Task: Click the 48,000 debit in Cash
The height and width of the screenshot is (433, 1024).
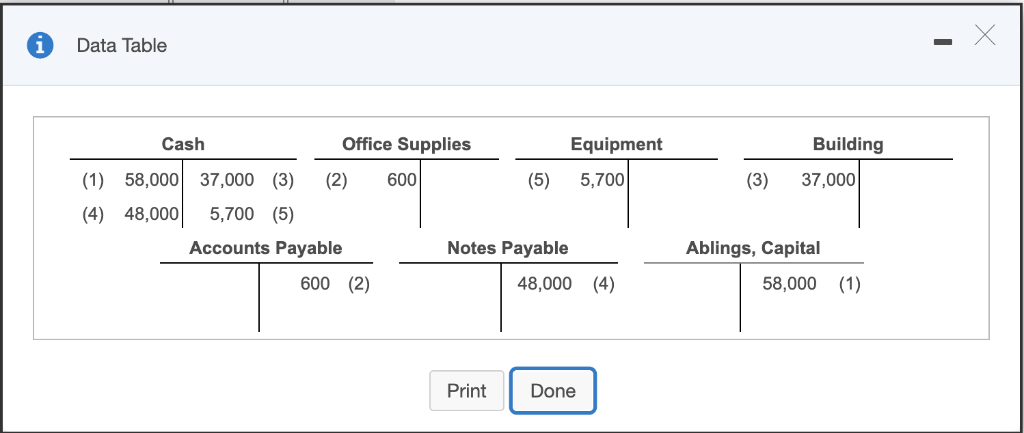Action: coord(152,214)
